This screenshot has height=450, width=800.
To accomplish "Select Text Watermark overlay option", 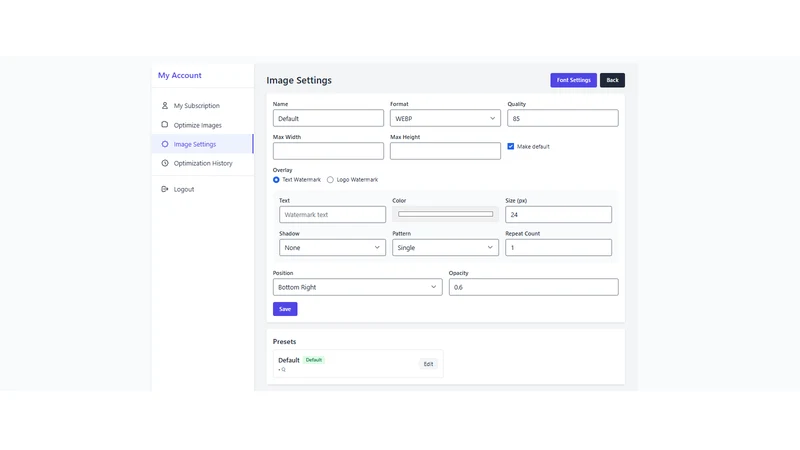I will (x=276, y=180).
